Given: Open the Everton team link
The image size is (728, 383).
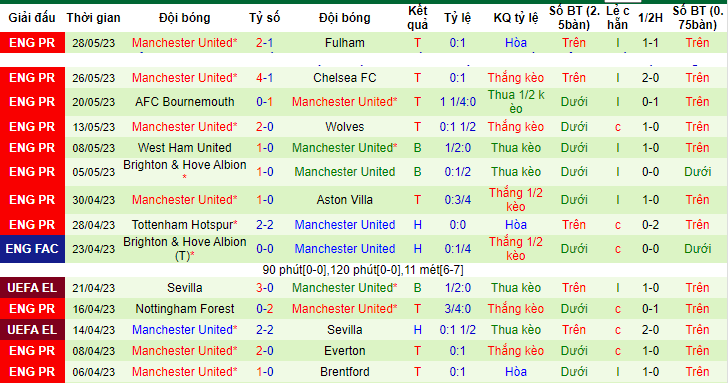Looking at the screenshot, I should [x=344, y=351].
